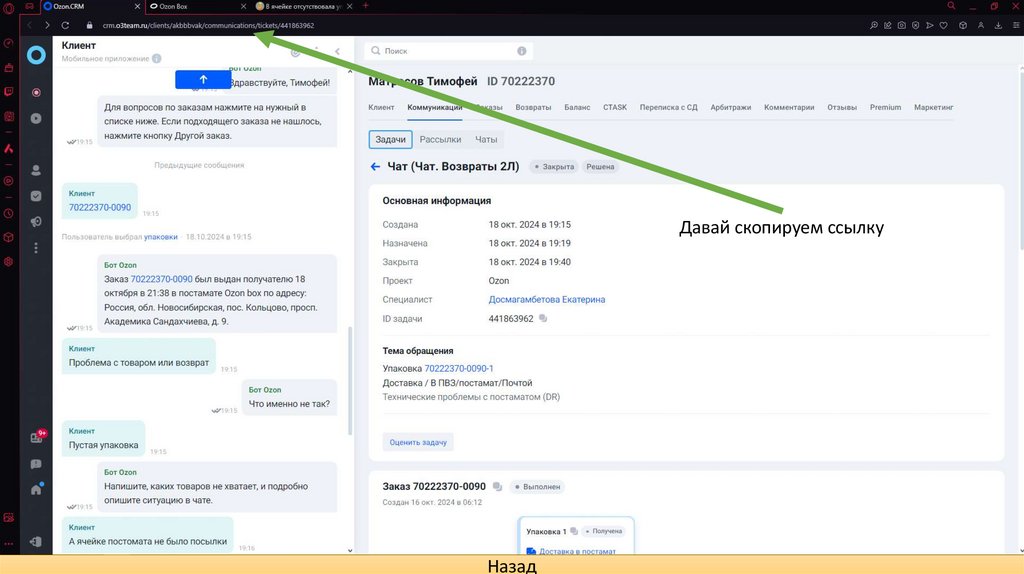Viewport: 1024px width, 574px height.
Task: Click the Назад bar at the bottom
Action: coord(512,565)
